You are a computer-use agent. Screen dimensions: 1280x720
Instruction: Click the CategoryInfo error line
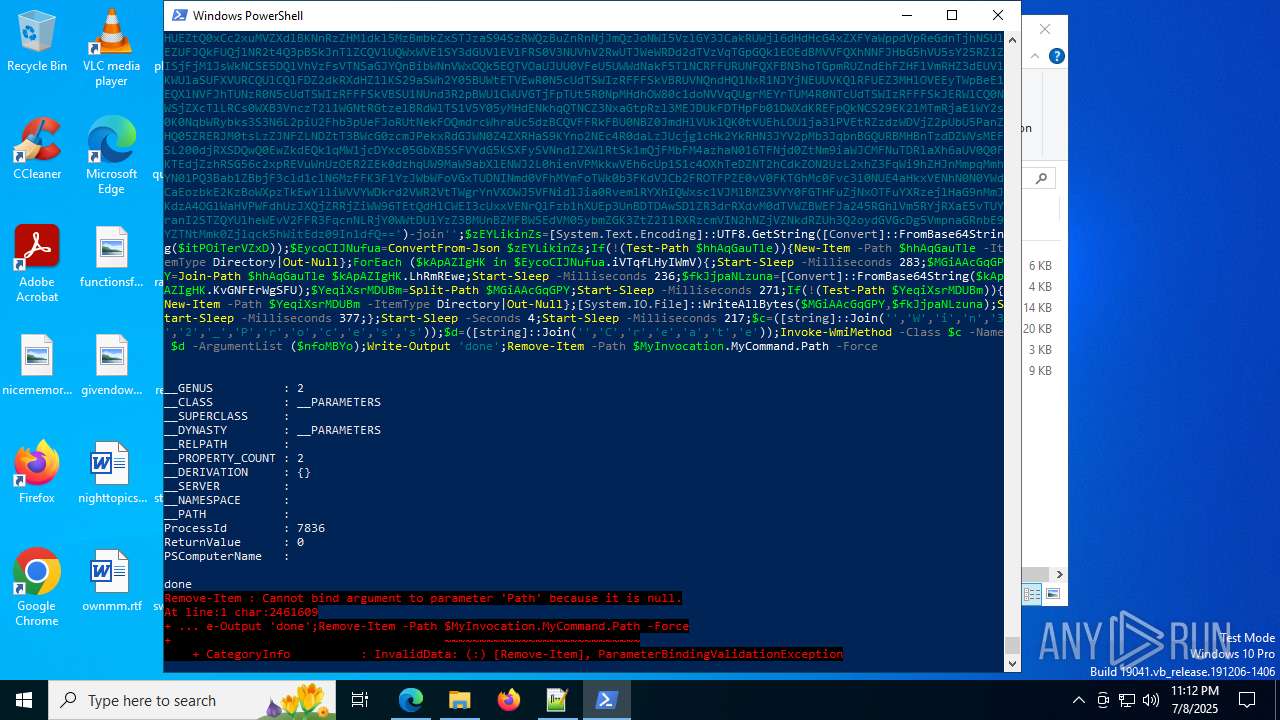517,654
